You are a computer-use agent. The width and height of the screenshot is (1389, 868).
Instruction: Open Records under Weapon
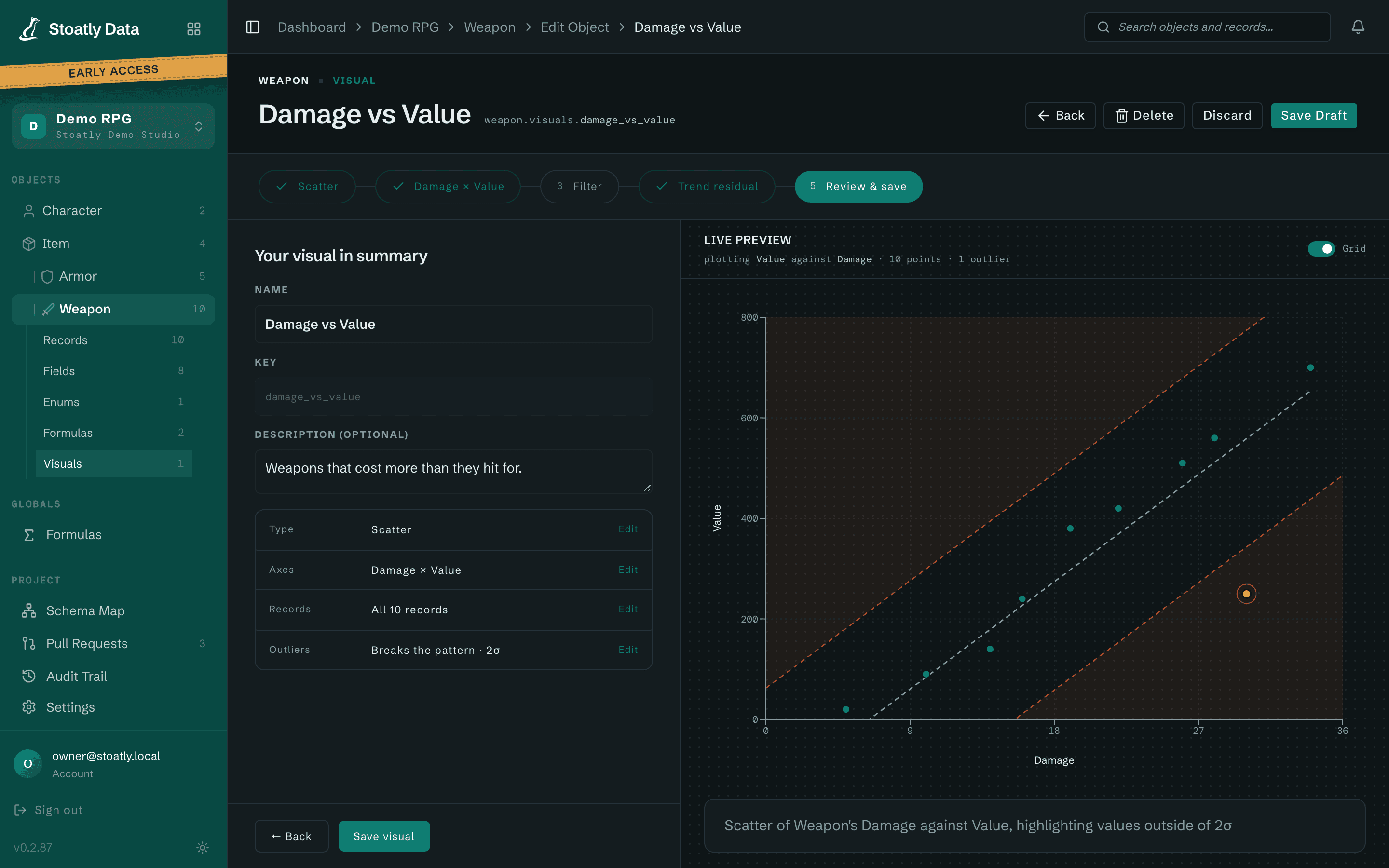tap(113, 340)
